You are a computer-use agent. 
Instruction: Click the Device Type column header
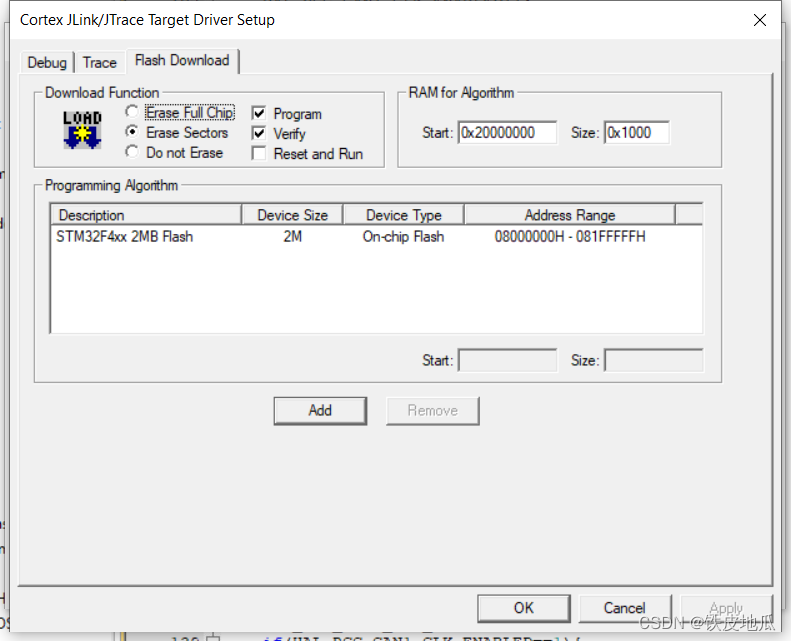(x=404, y=215)
